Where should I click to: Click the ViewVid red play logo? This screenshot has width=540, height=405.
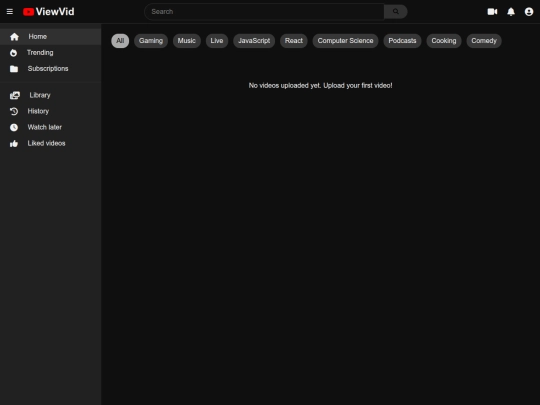click(x=28, y=12)
